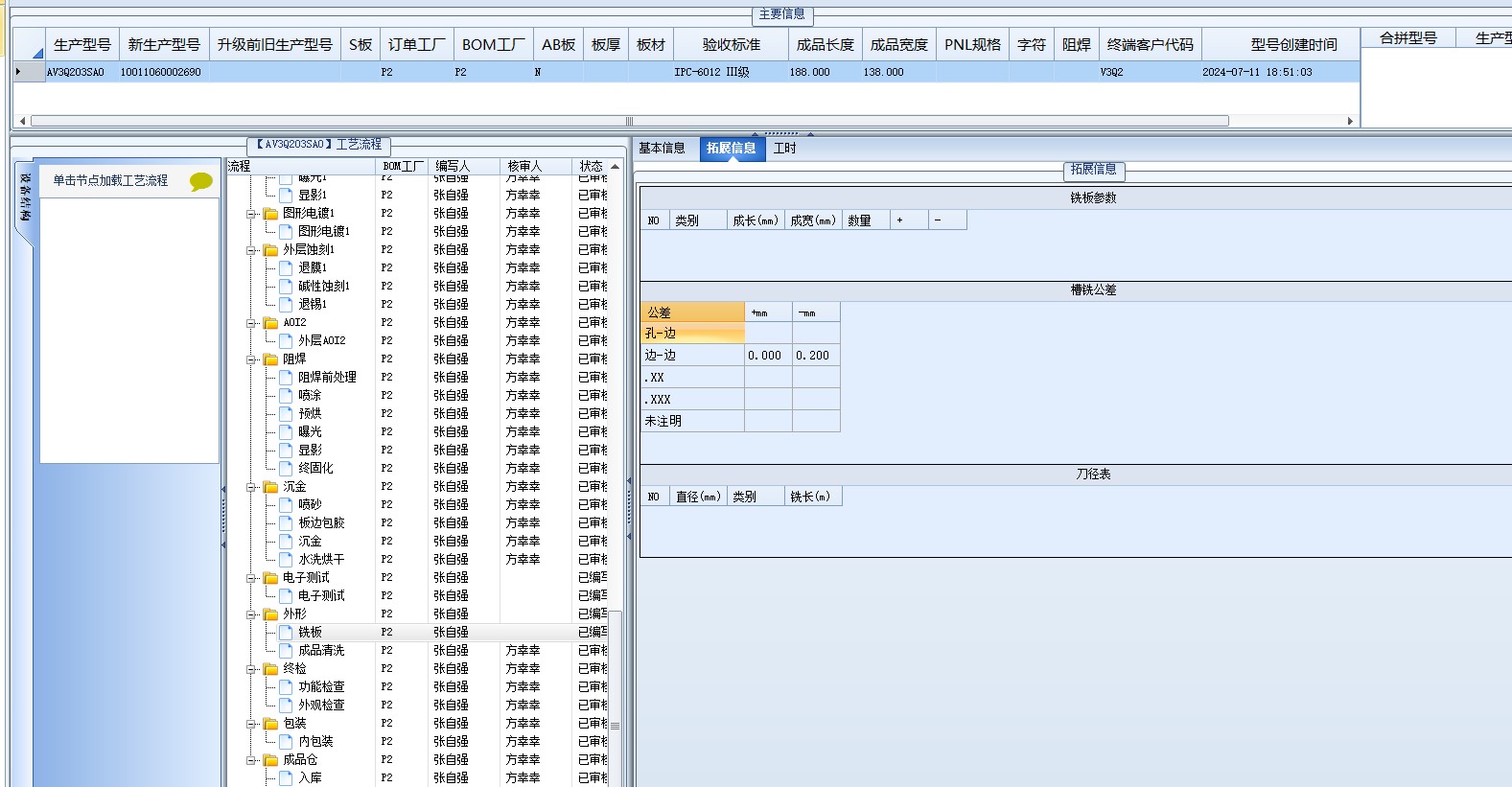Collapse the 外形 tree node
1512x787 pixels.
coord(250,614)
